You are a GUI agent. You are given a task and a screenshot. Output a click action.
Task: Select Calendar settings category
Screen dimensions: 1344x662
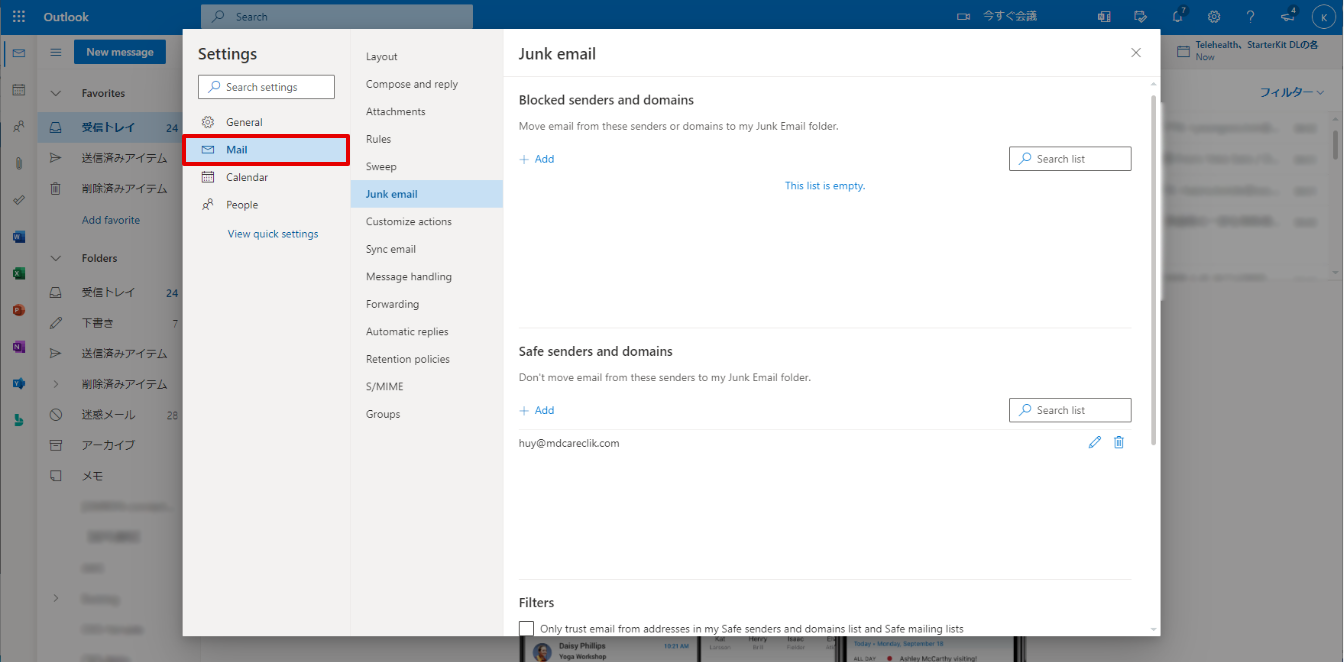coord(266,177)
